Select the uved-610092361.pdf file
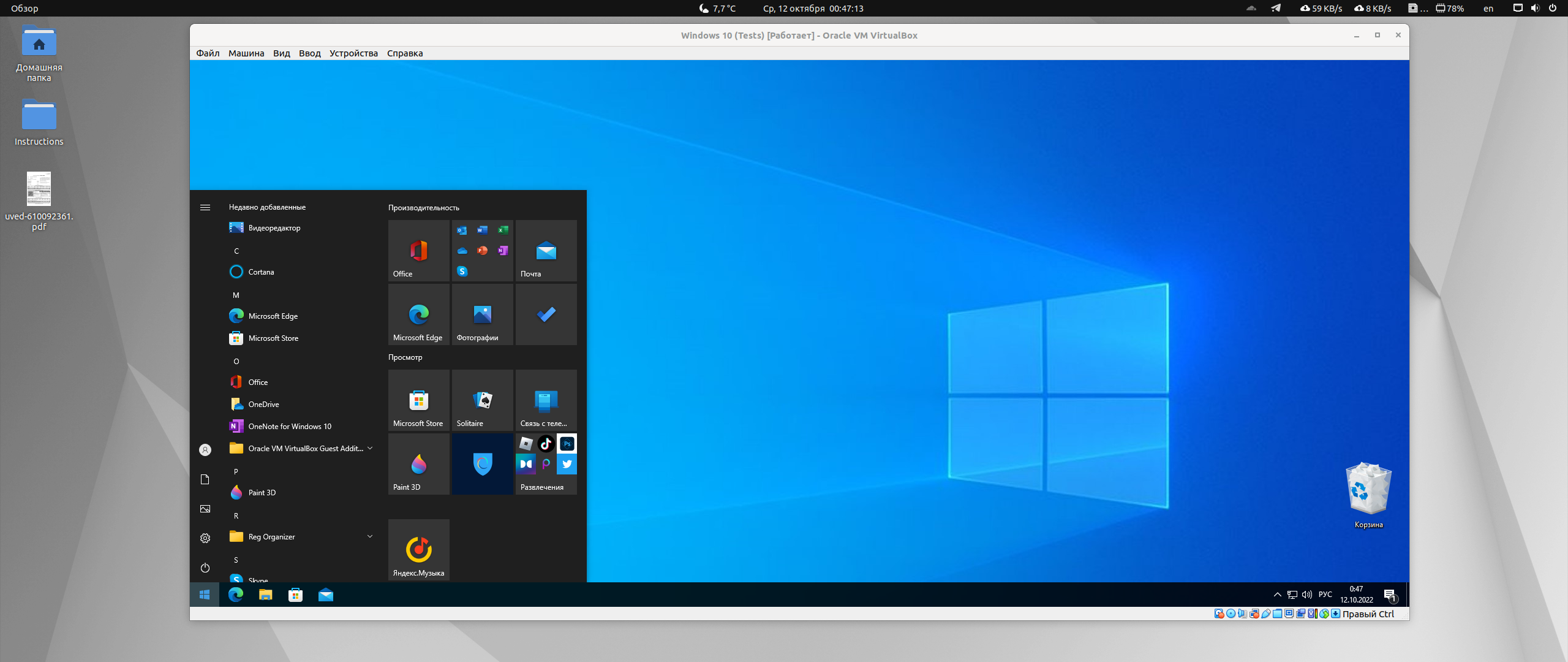 pos(39,201)
